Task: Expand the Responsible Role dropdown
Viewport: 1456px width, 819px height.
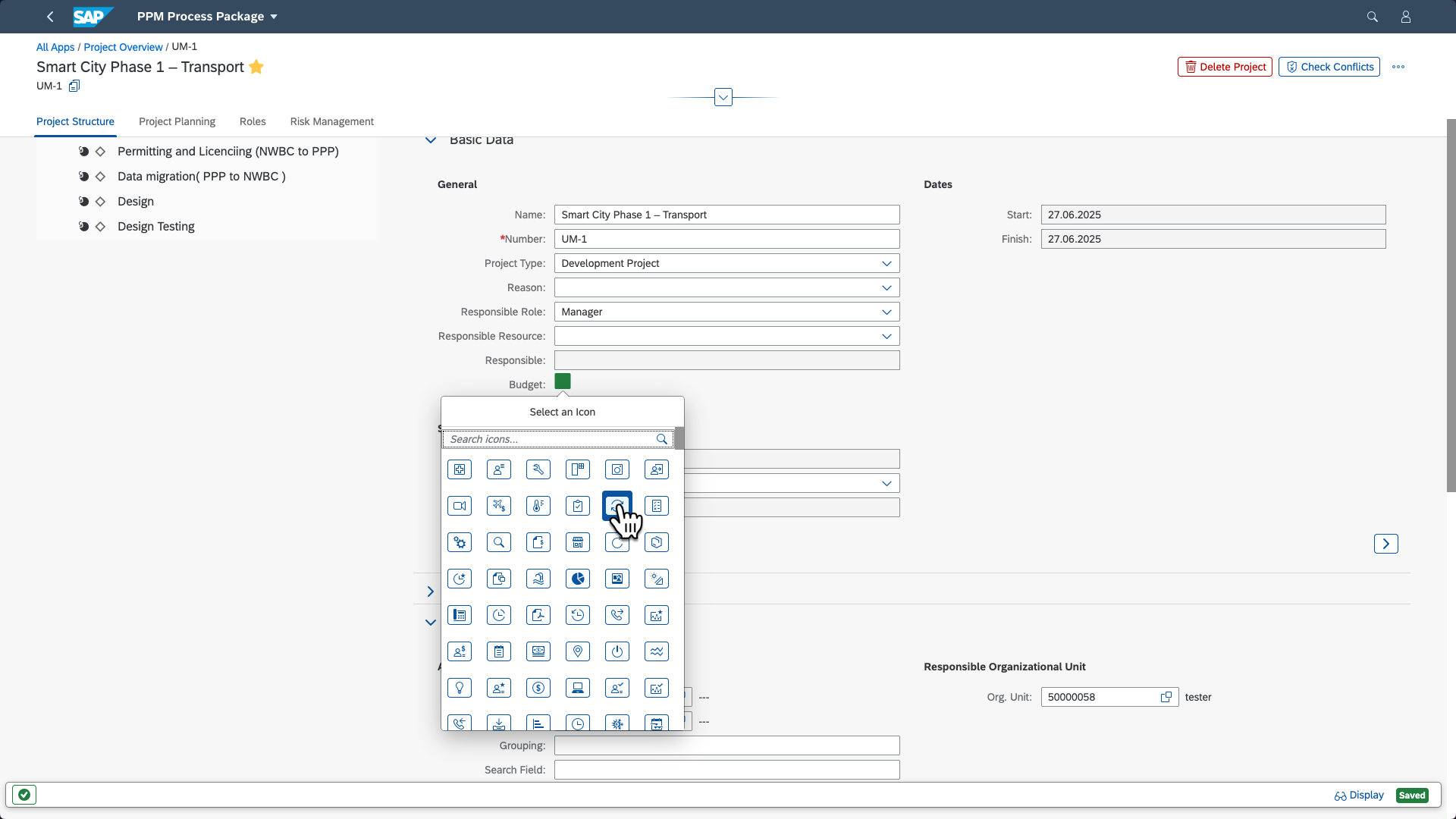Action: click(886, 312)
